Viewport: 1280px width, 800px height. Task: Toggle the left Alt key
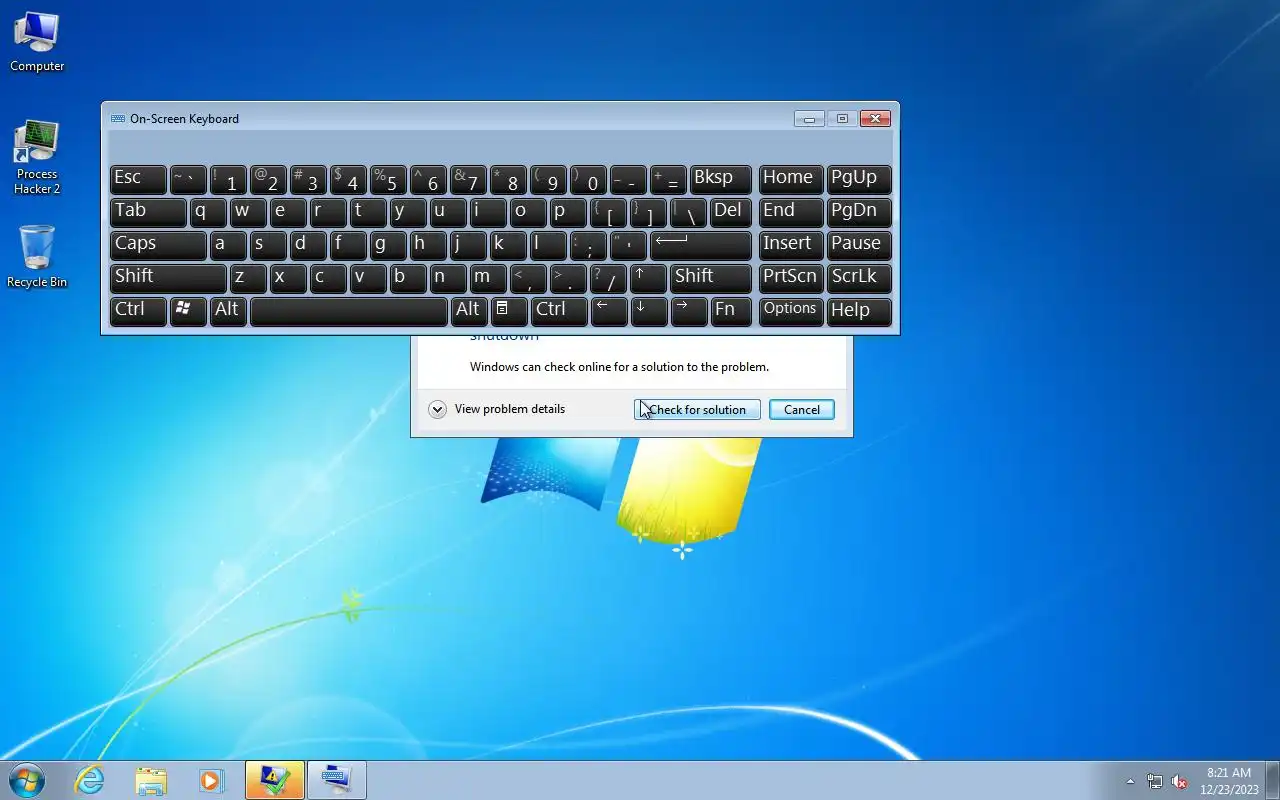point(228,311)
